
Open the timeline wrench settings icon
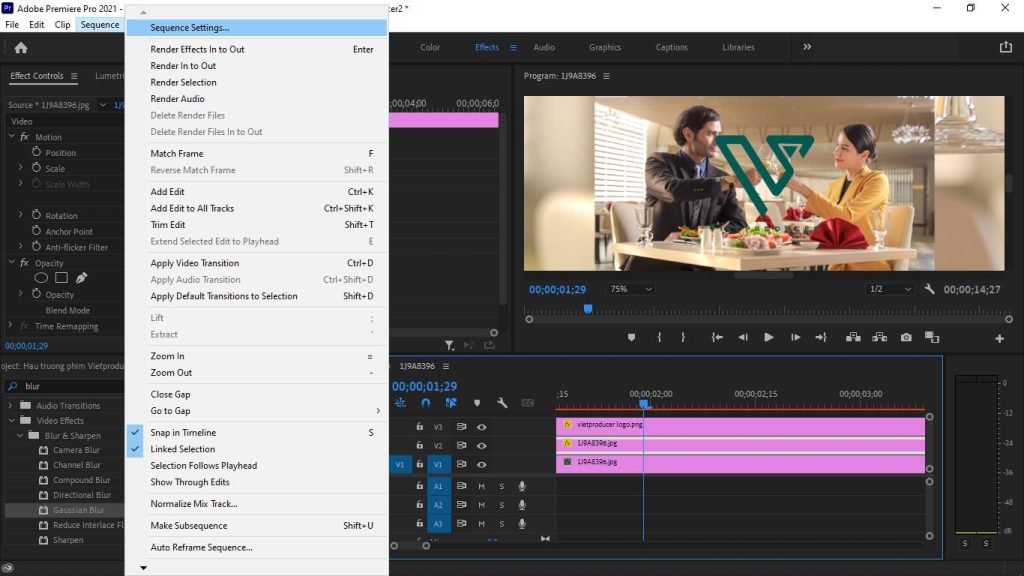pos(500,402)
